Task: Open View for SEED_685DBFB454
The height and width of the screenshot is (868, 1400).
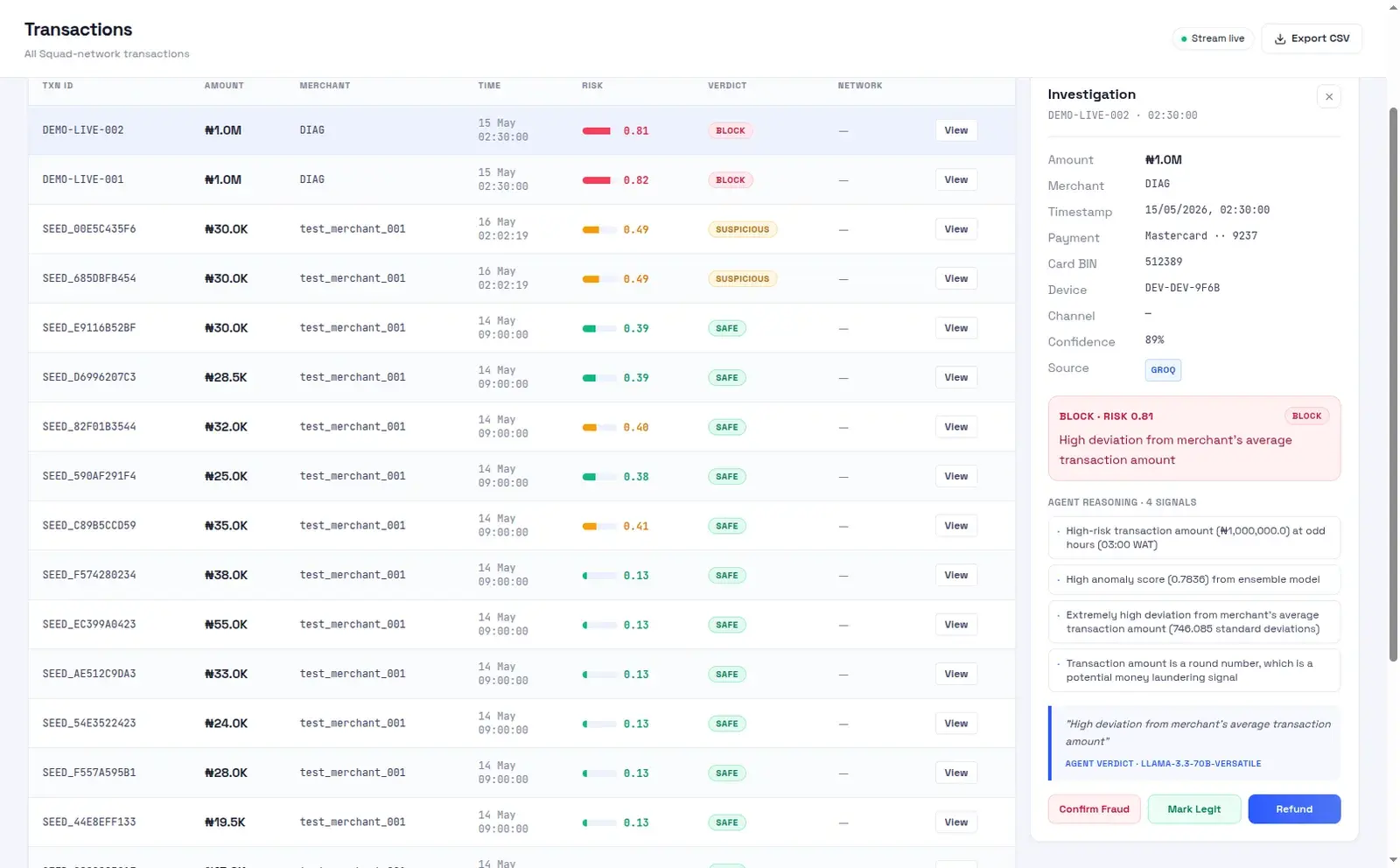Action: click(x=955, y=278)
